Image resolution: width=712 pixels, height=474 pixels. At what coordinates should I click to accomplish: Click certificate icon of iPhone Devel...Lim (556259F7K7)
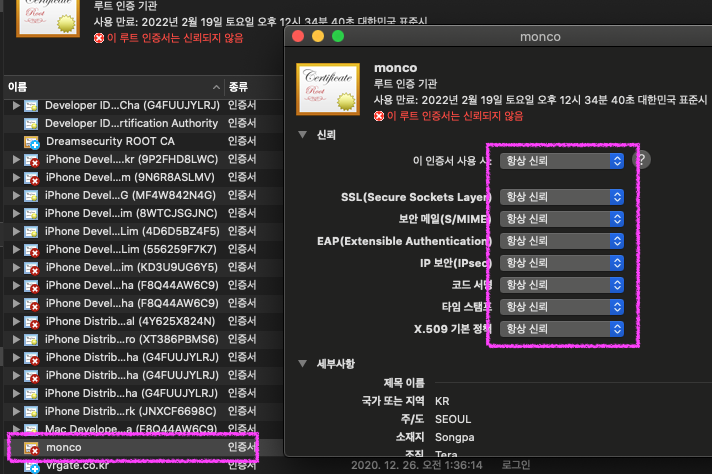(31, 250)
